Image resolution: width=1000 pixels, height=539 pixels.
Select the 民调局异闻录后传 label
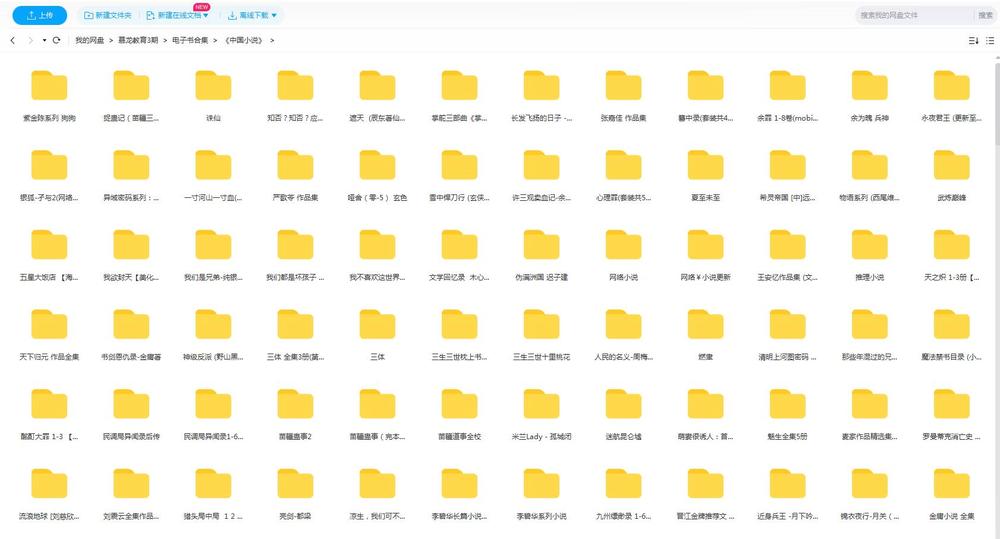pos(131,437)
